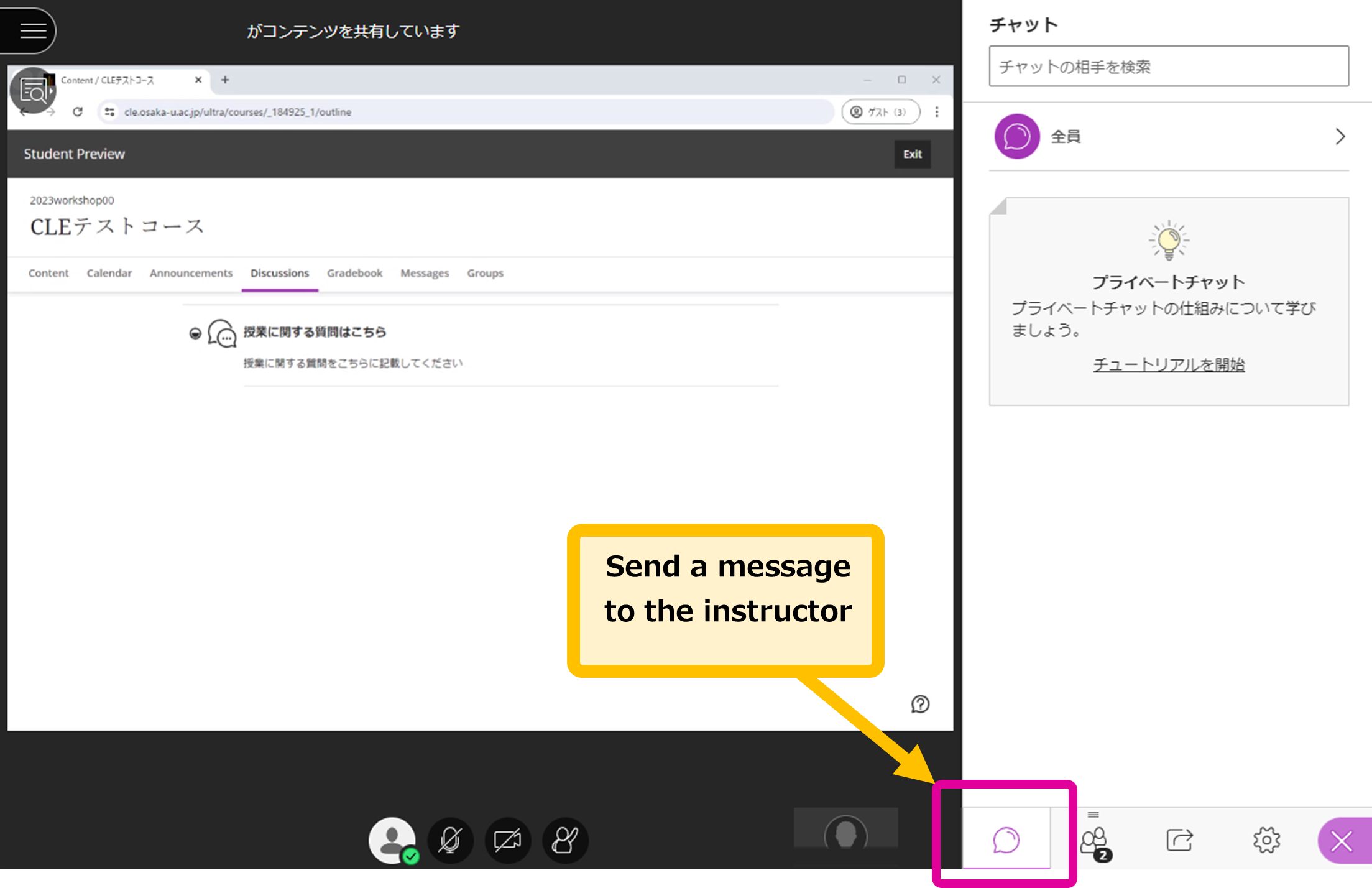Collapse the discussion item with circle toggle
This screenshot has width=1372, height=888.
pyautogui.click(x=195, y=333)
